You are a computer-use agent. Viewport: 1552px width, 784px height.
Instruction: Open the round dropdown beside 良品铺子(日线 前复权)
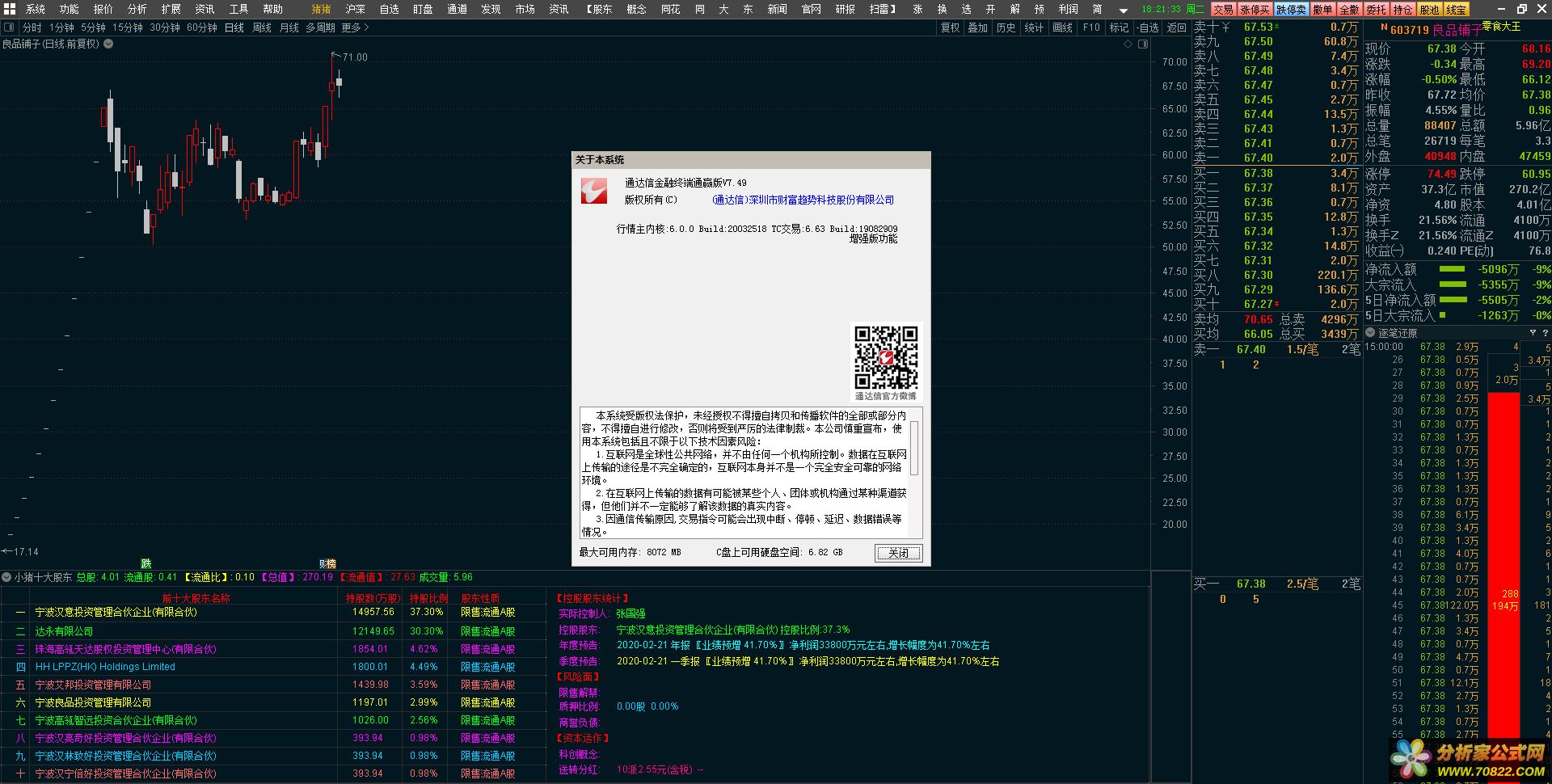(108, 44)
